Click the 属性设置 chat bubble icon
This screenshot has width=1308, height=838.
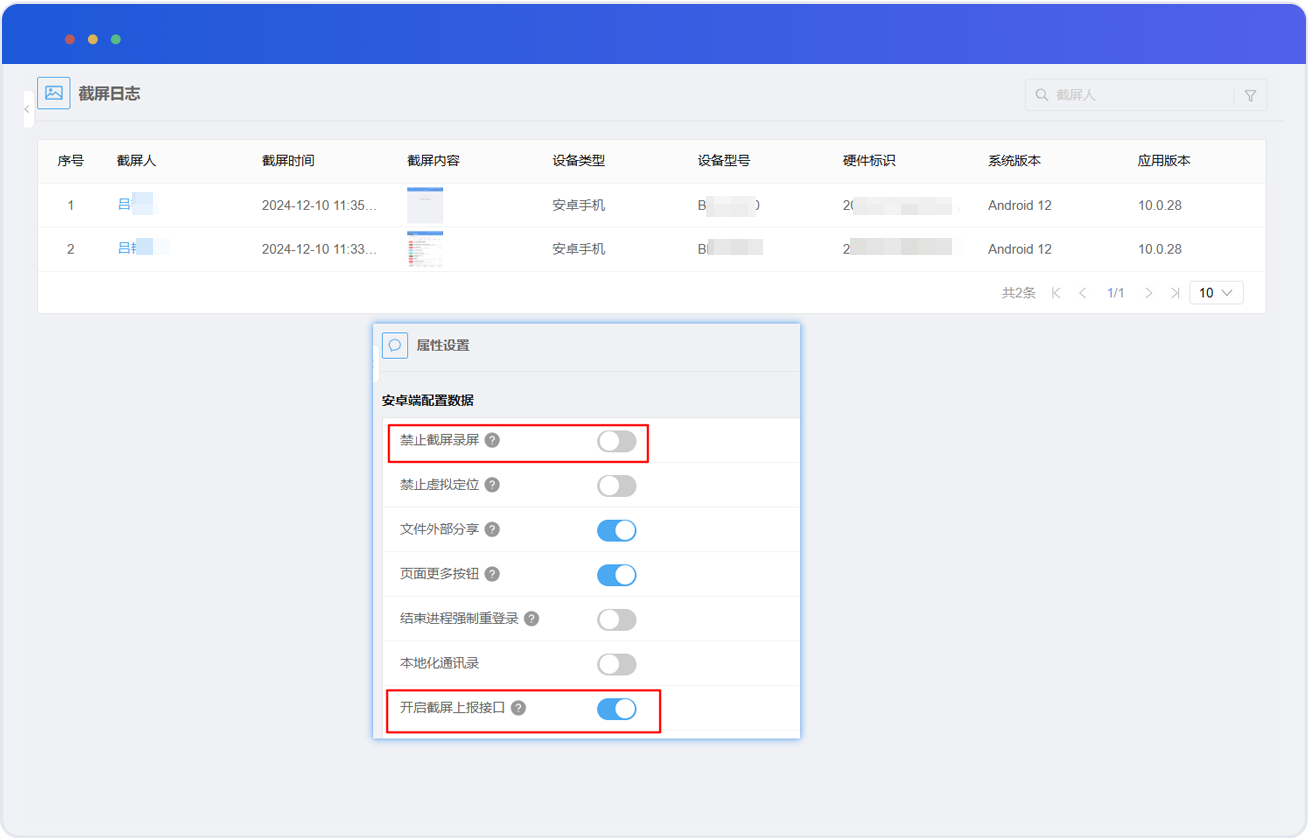pos(395,345)
